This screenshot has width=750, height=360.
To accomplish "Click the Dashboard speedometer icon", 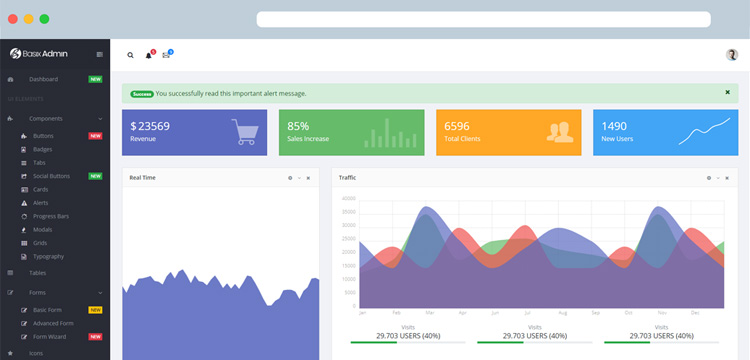I will point(11,79).
